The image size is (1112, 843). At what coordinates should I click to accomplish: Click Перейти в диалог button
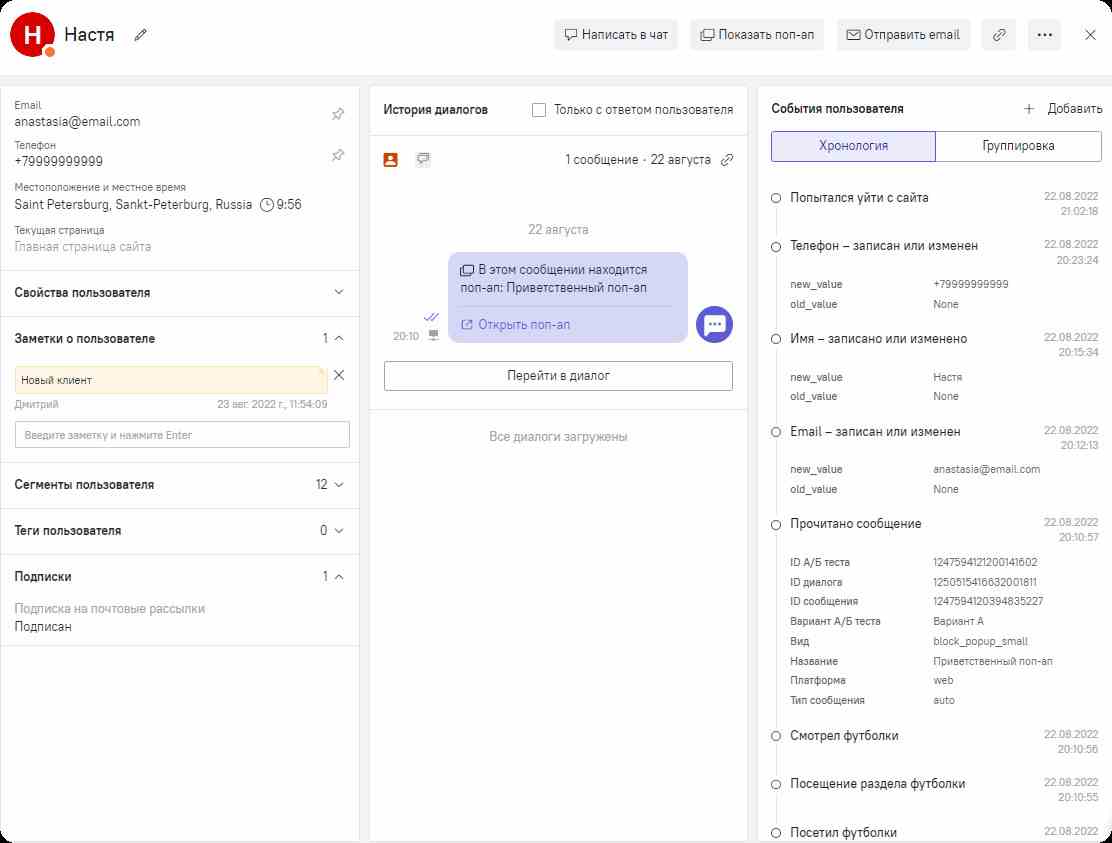coord(558,376)
